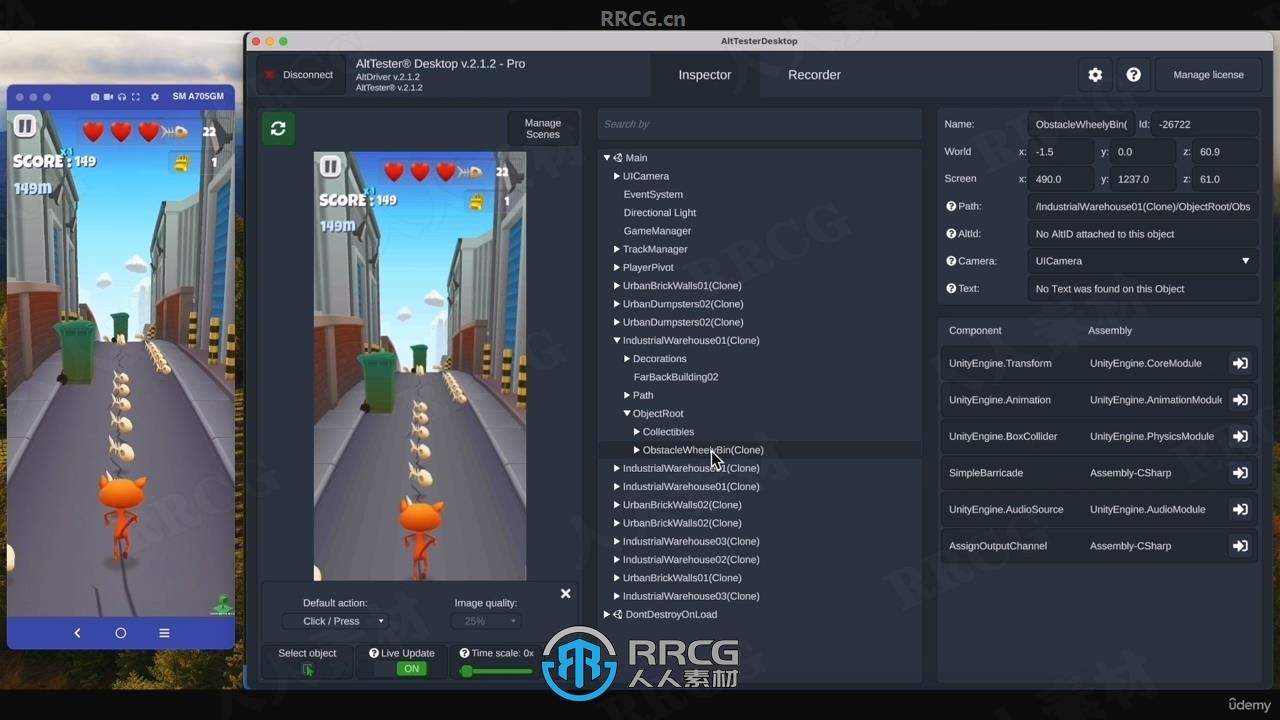The image size is (1280, 720).
Task: Switch to Inspector tab
Action: 705,75
